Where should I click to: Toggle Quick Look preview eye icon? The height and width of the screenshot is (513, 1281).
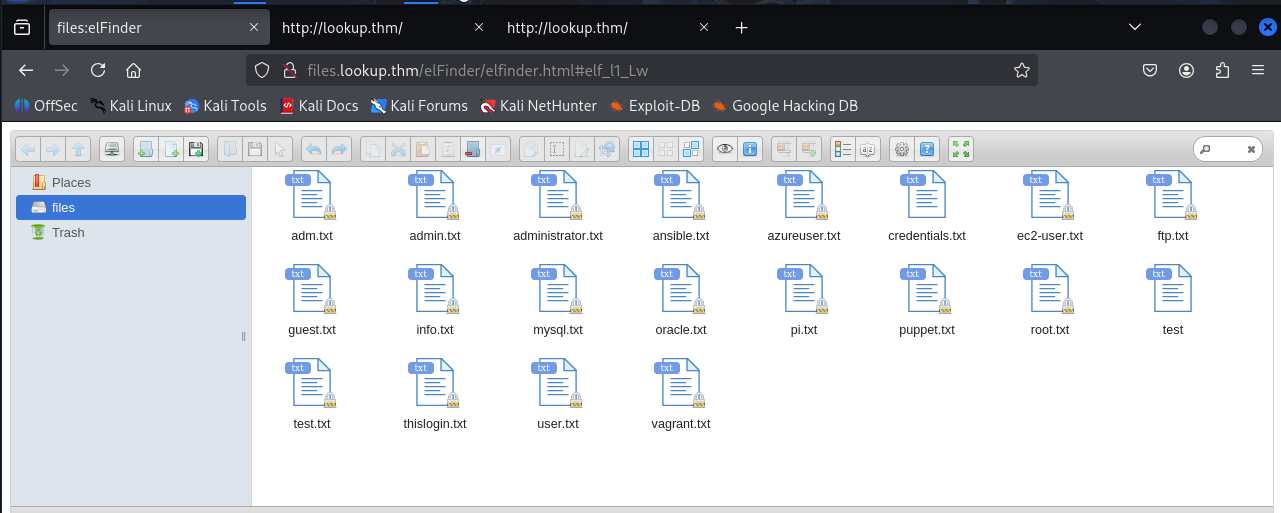724,150
